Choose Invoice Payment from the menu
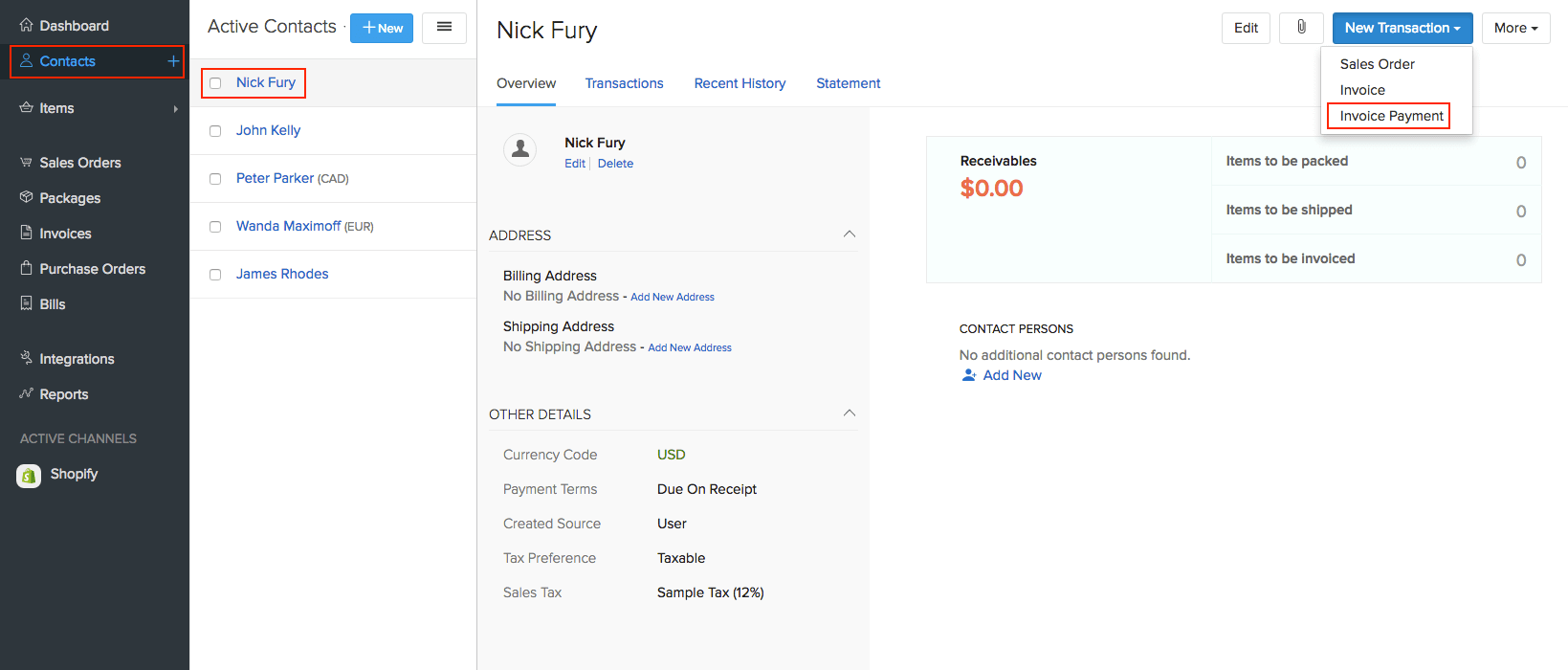 [1391, 116]
